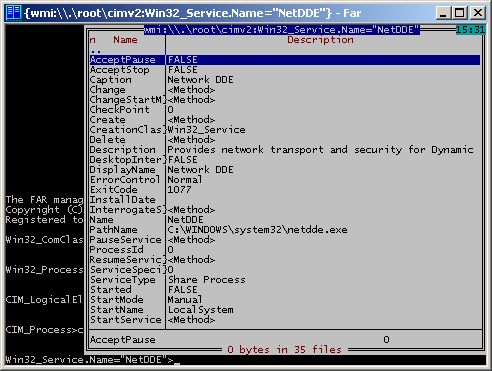Select the ServiceType property row
This screenshot has height=371, width=492.
click(x=285, y=280)
